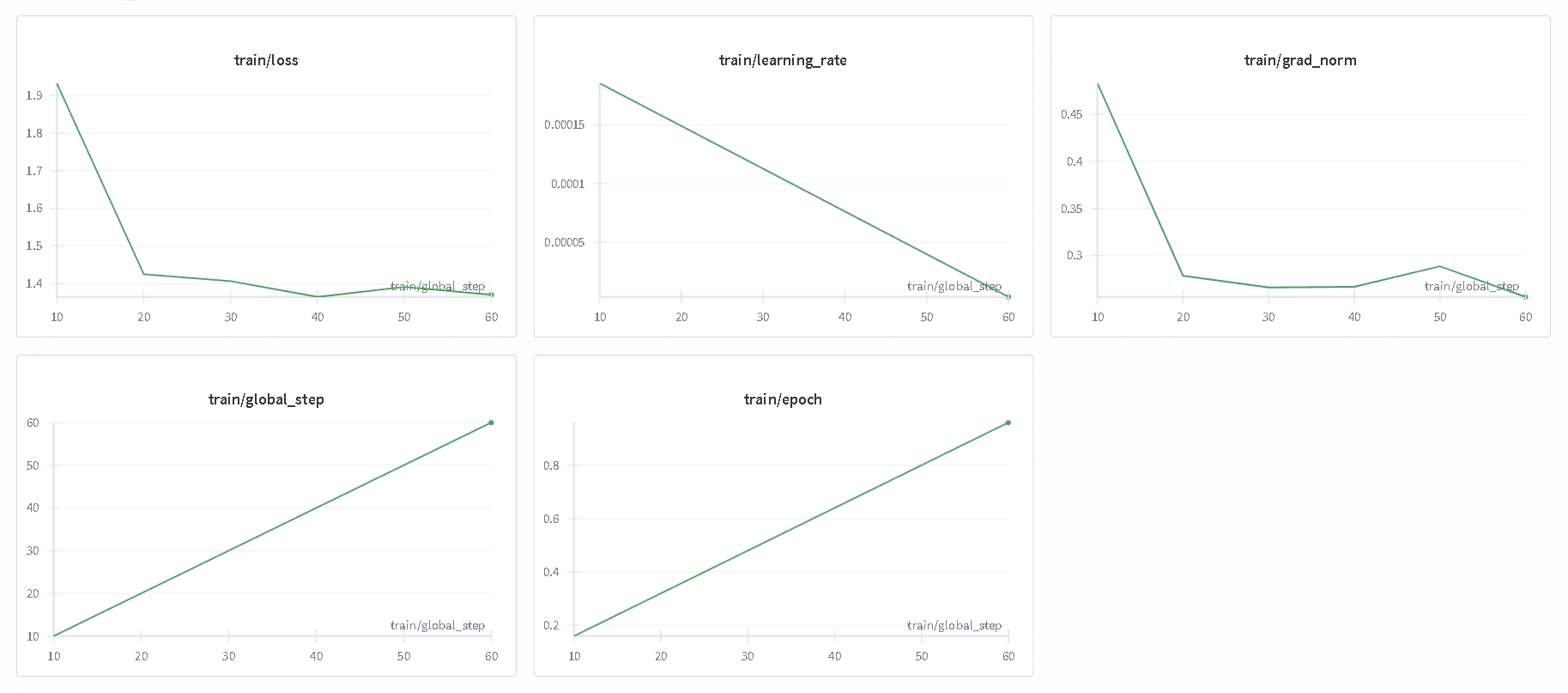Select the 50 y-axis tick on train/global_step chart
Viewport: 1568px width, 693px height.
click(33, 465)
